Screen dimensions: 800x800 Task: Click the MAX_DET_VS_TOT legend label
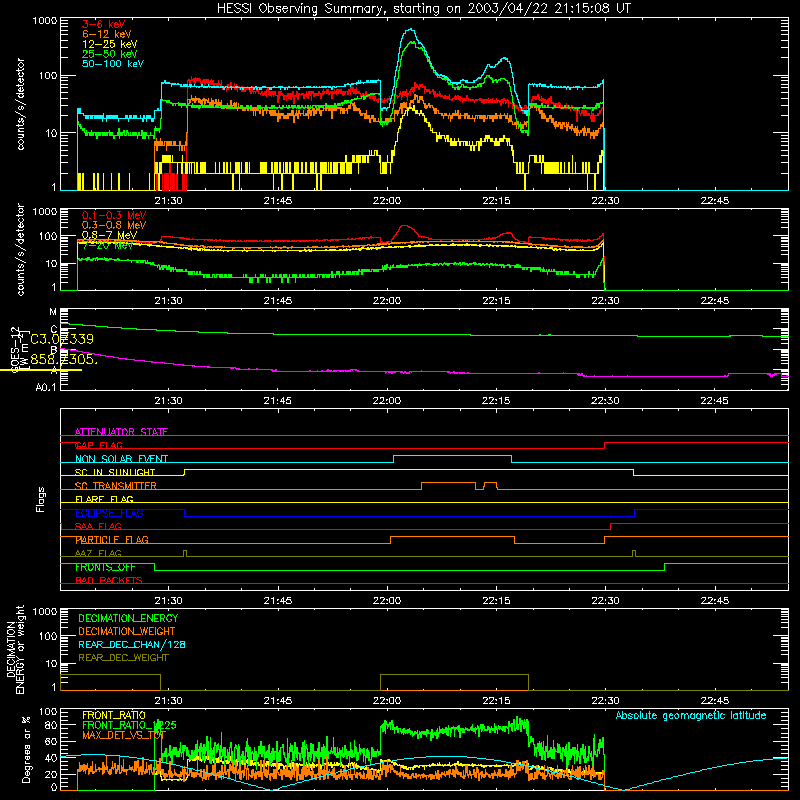click(x=124, y=735)
